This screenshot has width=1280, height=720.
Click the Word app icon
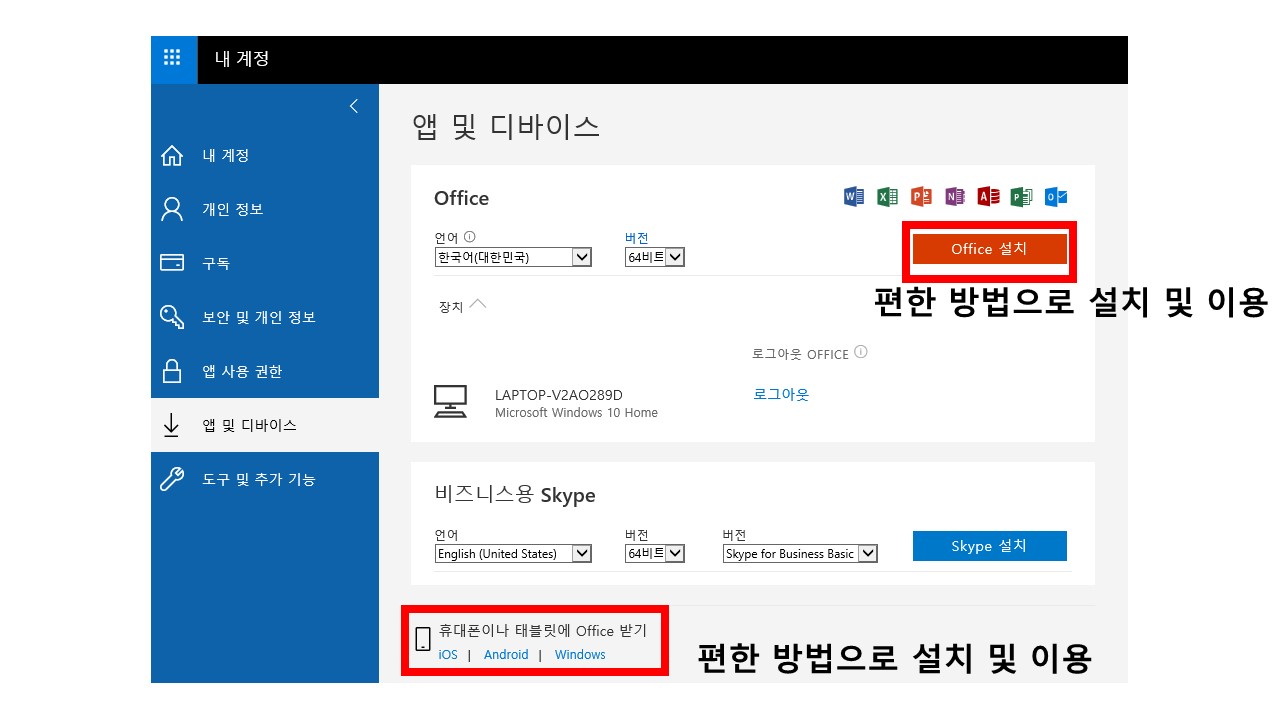tap(854, 197)
